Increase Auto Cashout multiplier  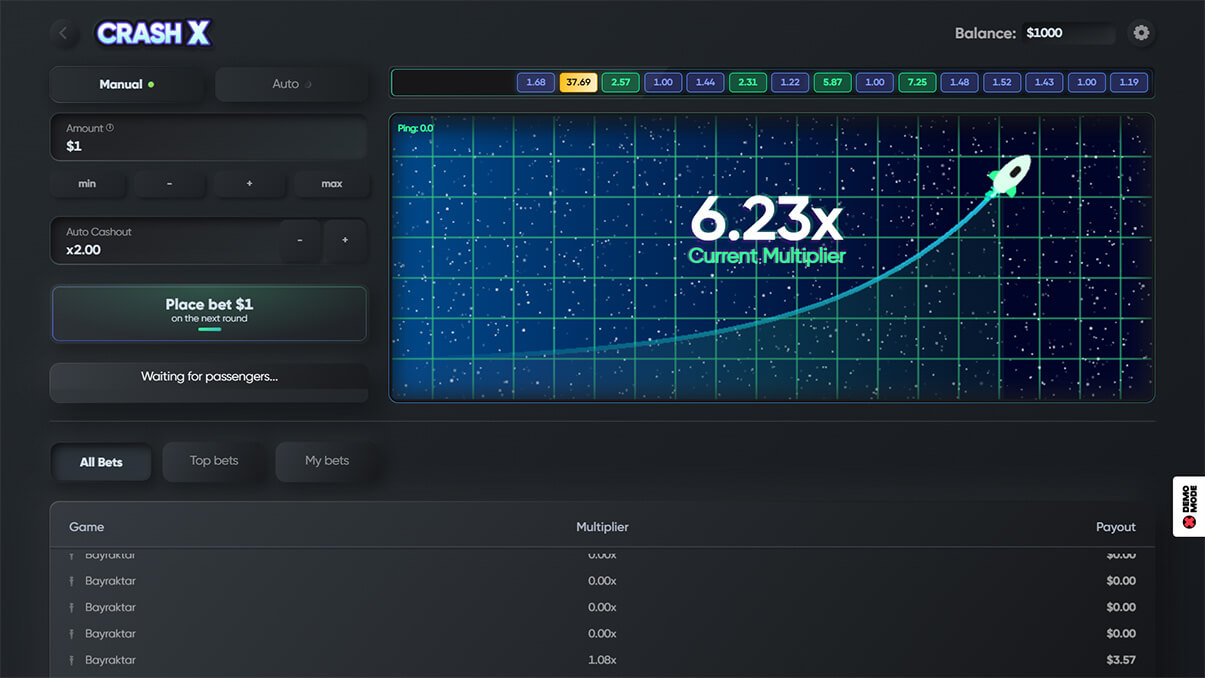click(345, 241)
